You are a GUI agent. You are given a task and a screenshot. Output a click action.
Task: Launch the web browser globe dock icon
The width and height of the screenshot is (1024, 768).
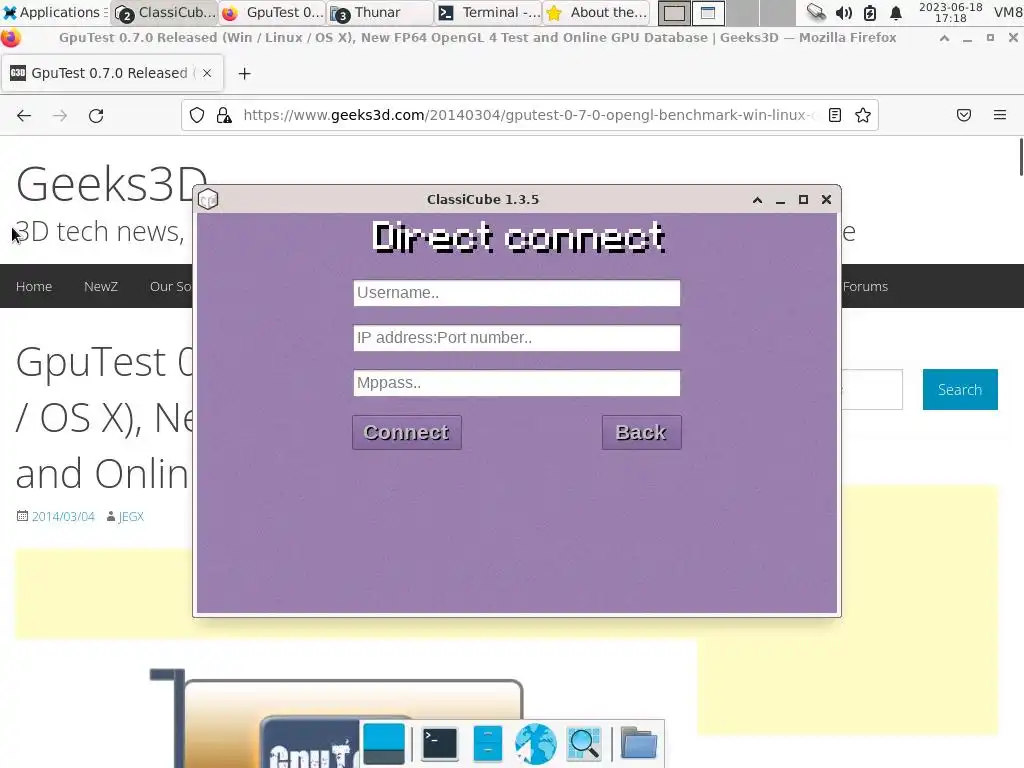pyautogui.click(x=536, y=744)
